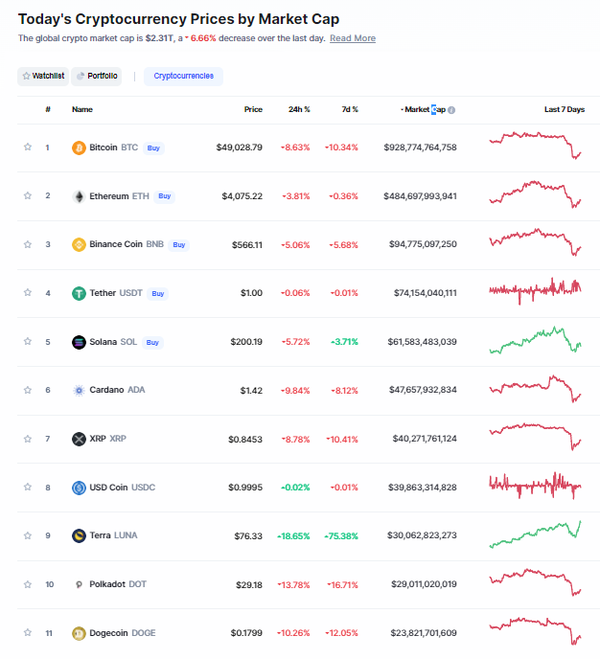The height and width of the screenshot is (659, 600).
Task: Click the Cardano logo icon
Action: point(79,390)
